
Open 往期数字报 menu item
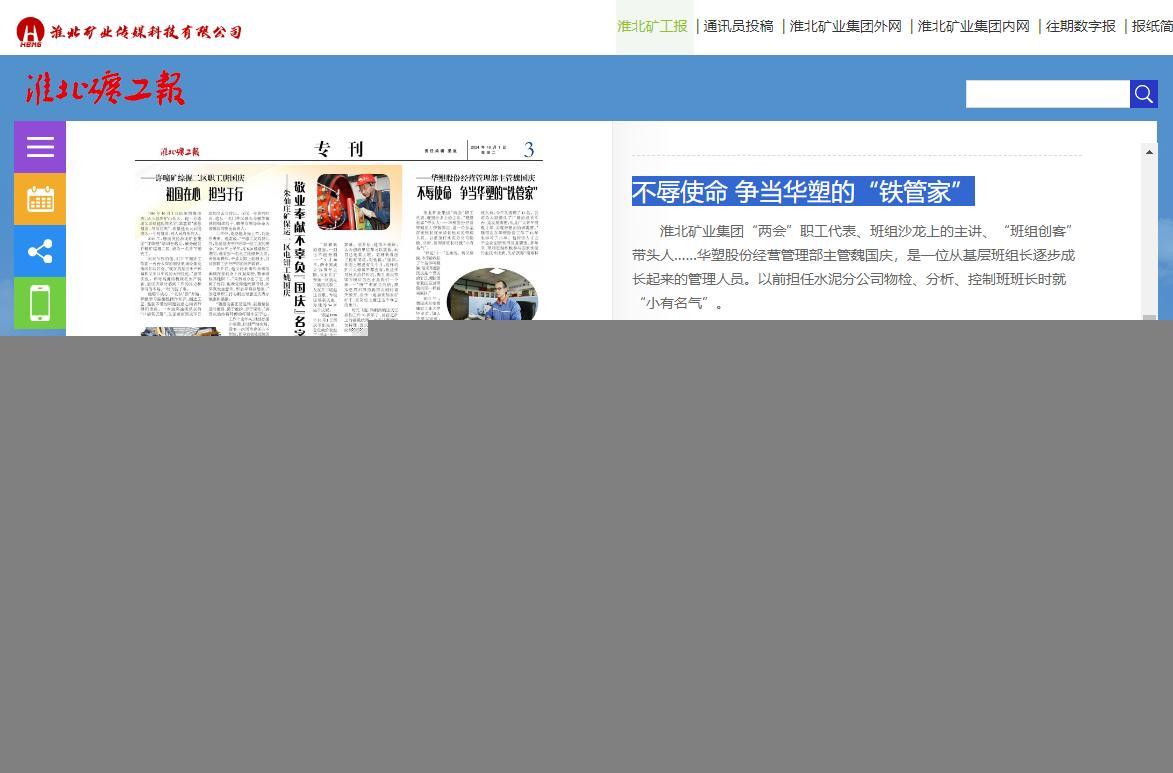tap(1080, 26)
